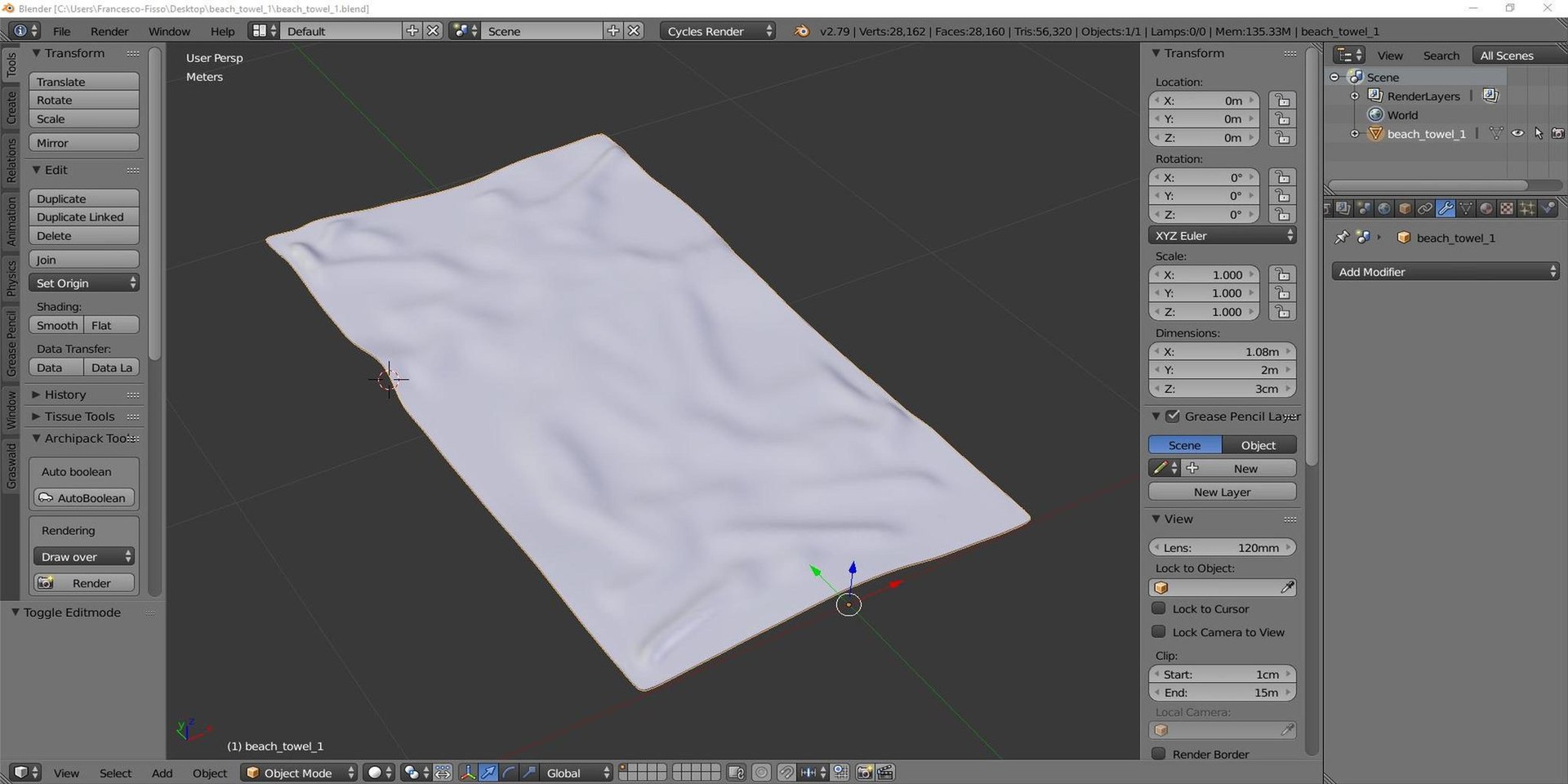The height and width of the screenshot is (784, 1568).
Task: Open the Object Mode selector
Action: click(299, 773)
